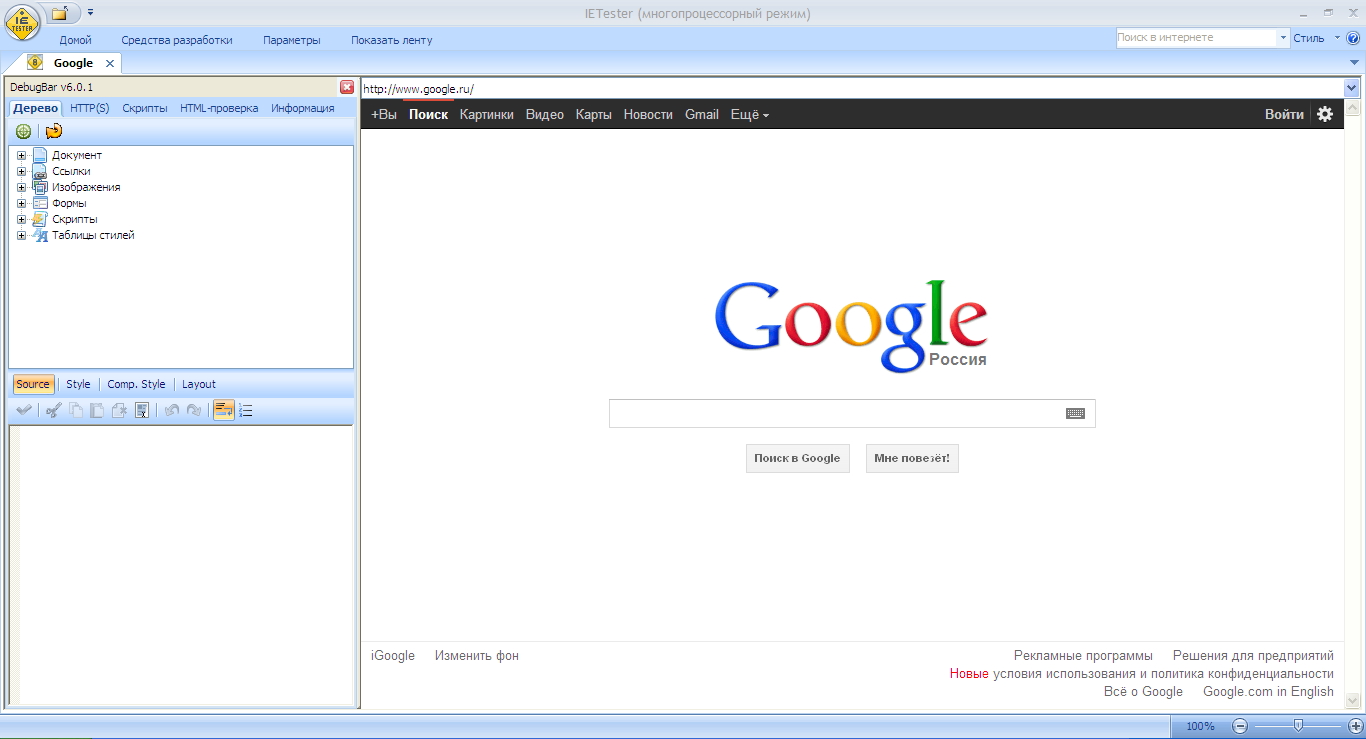Click the element picker target icon in DebugBar
The height and width of the screenshot is (739, 1366).
click(x=23, y=131)
